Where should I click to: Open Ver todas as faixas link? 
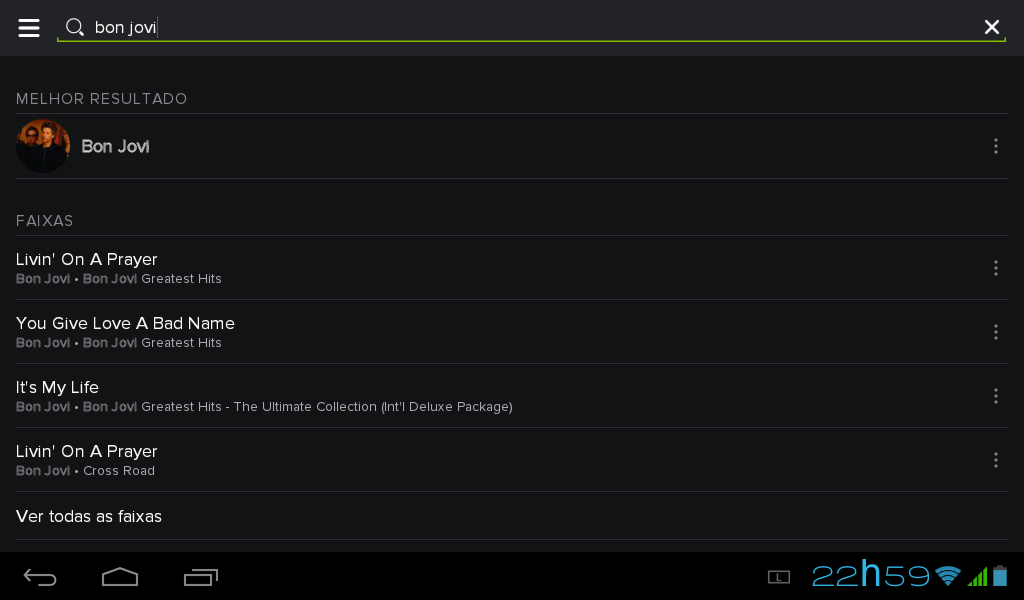tap(89, 516)
